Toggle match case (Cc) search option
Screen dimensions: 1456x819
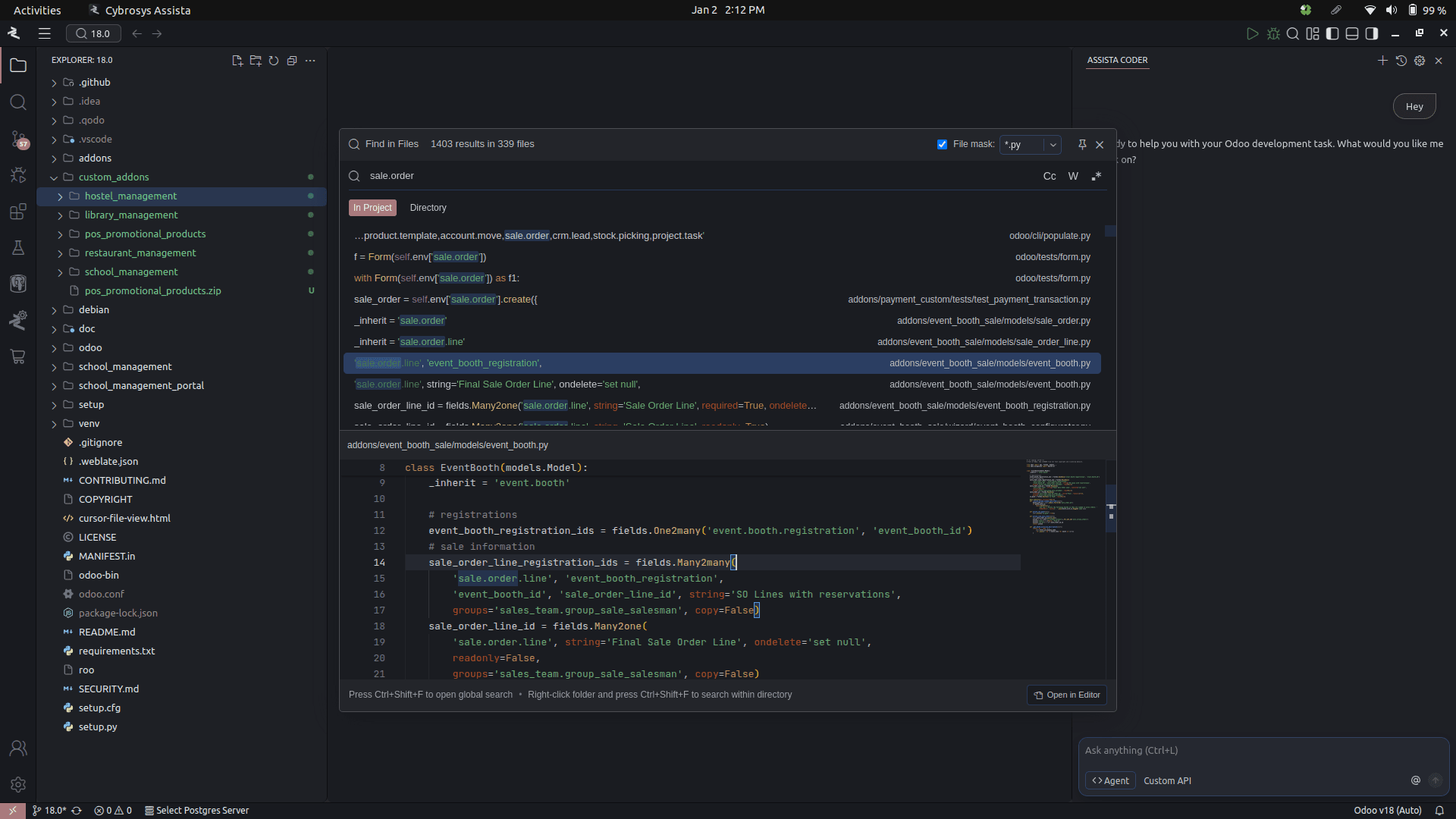1049,176
